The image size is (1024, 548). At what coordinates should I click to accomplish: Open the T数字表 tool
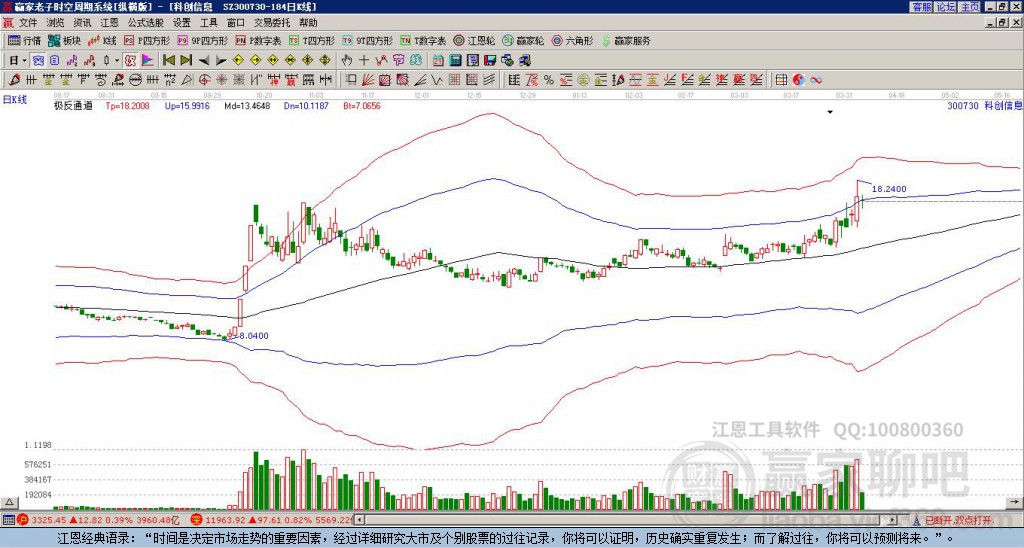(423, 40)
